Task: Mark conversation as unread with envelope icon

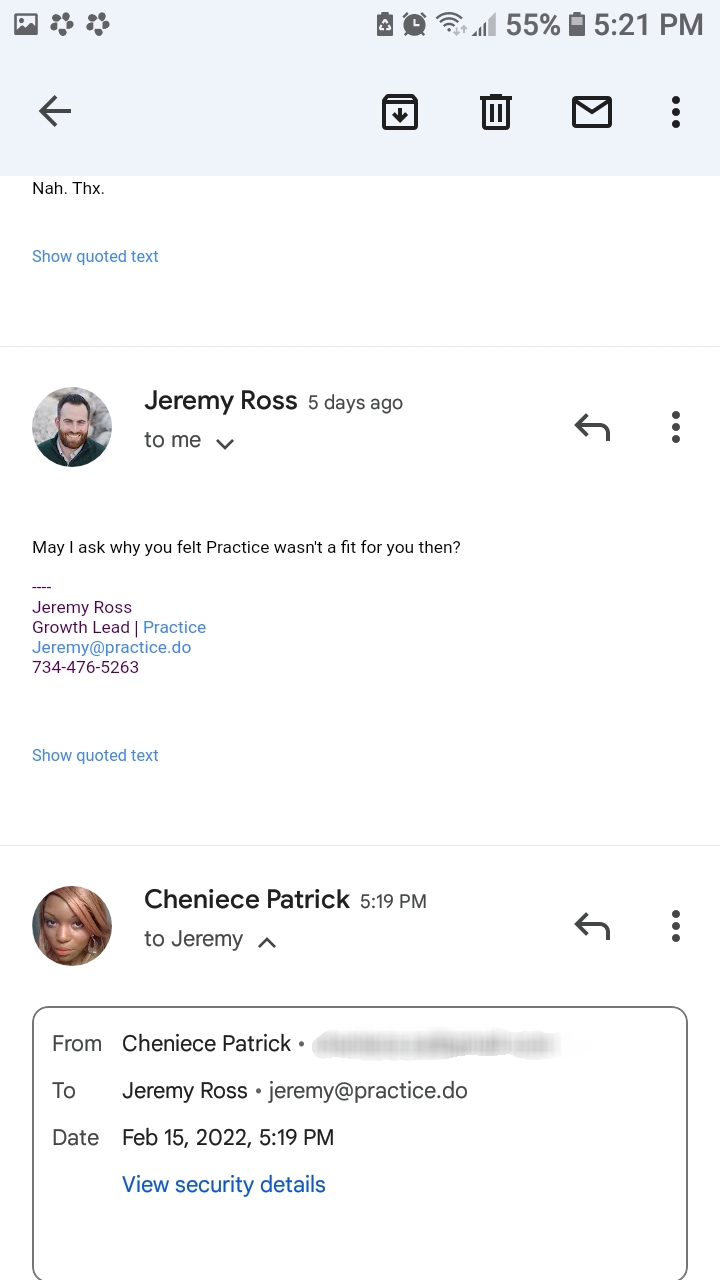Action: point(592,111)
